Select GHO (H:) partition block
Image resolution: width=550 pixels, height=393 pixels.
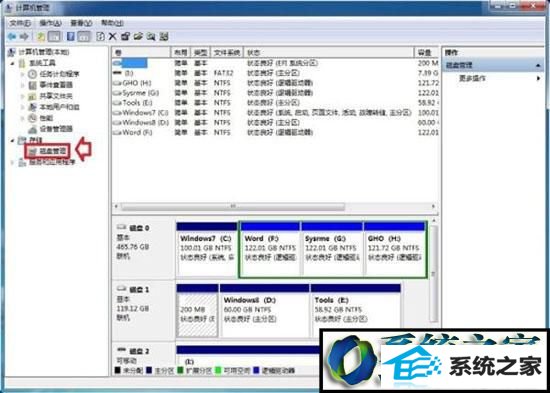[394, 249]
